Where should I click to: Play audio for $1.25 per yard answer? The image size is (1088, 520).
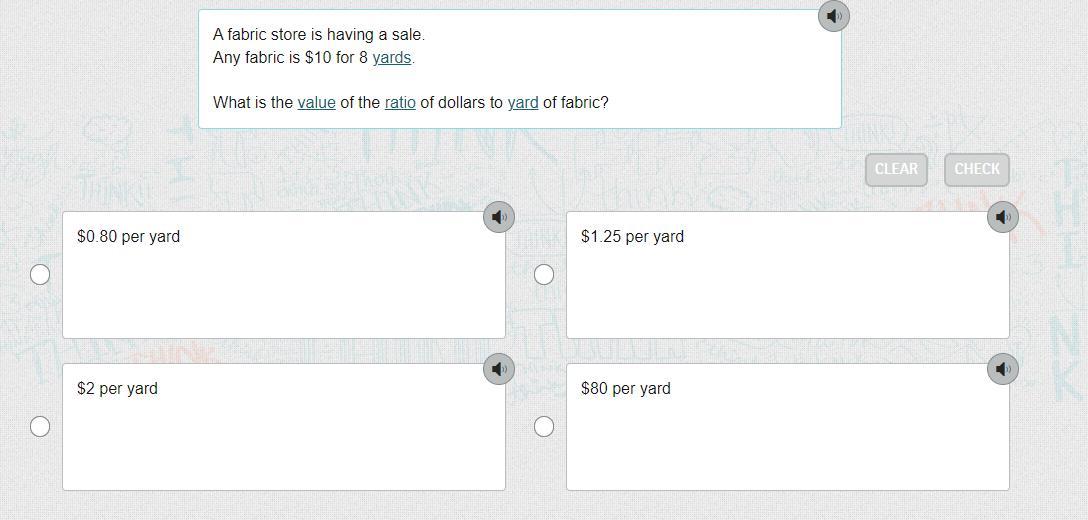[x=1003, y=217]
